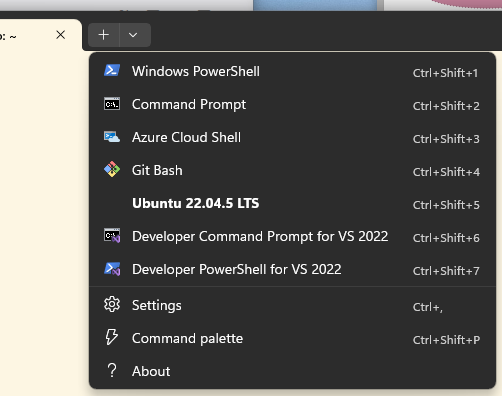This screenshot has width=502, height=396.
Task: Click the Ctrl+Shift+7 shortcut label
Action: (446, 271)
